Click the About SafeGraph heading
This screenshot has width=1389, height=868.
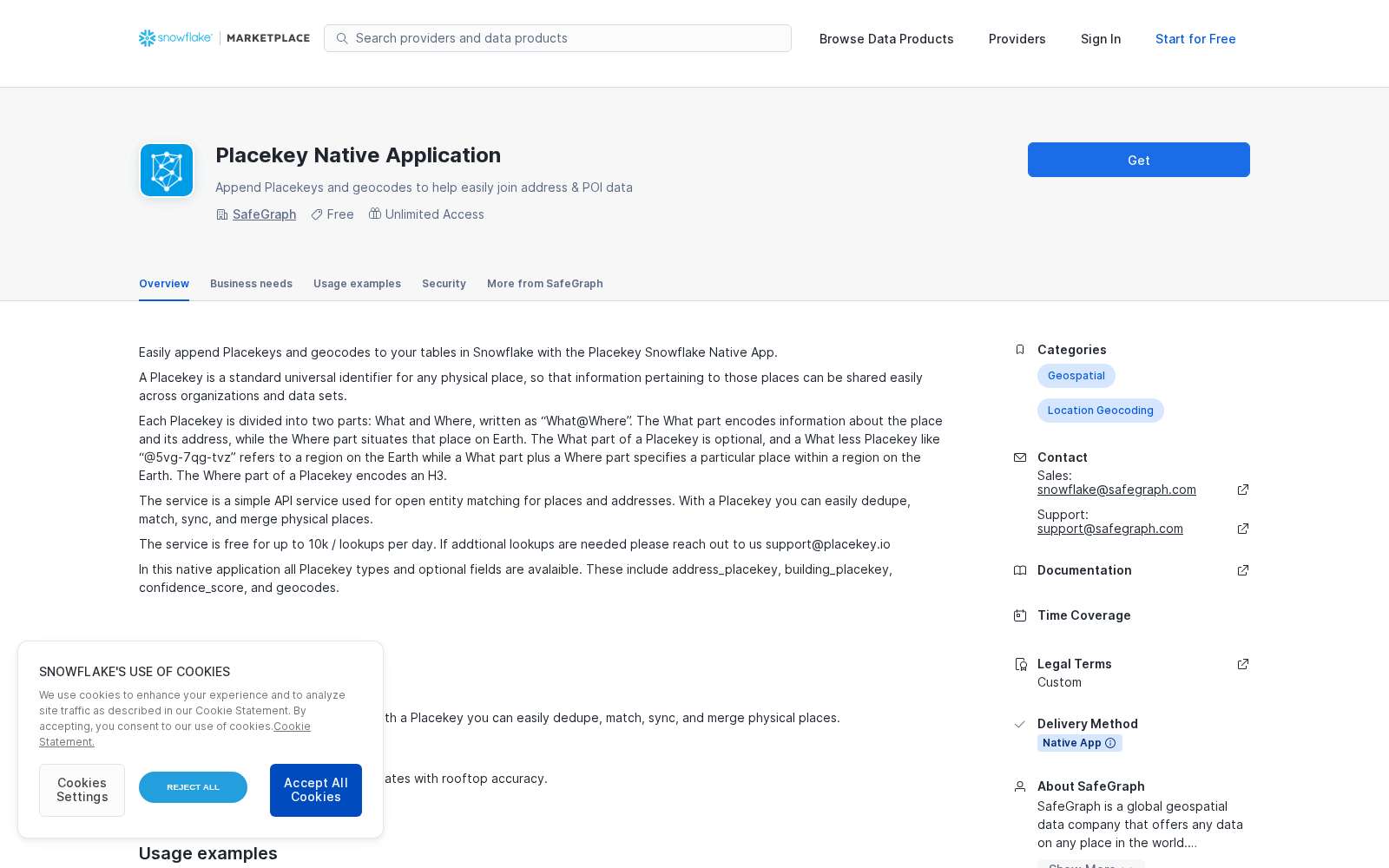[1091, 786]
